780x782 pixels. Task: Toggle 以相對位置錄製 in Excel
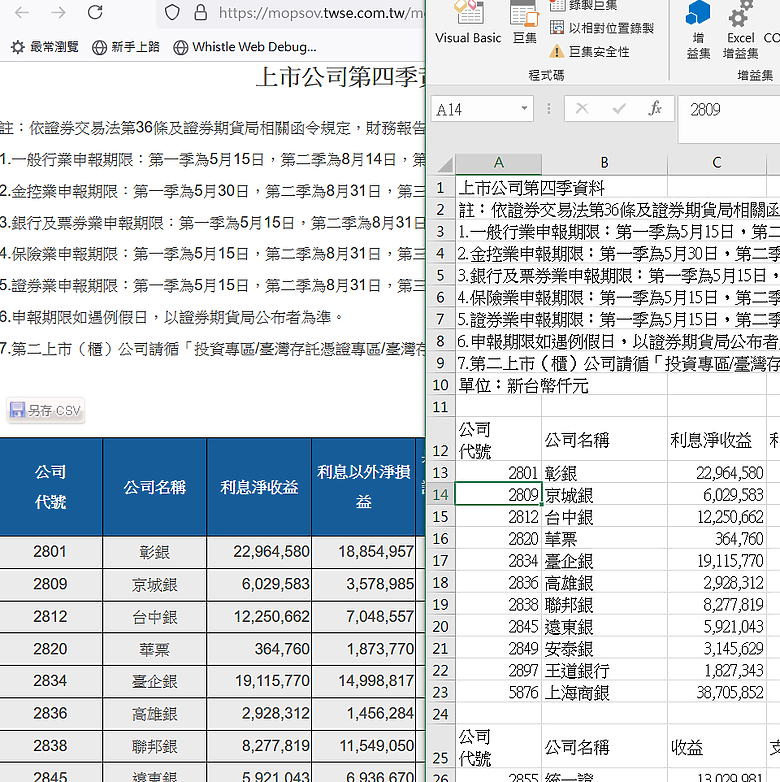602,28
